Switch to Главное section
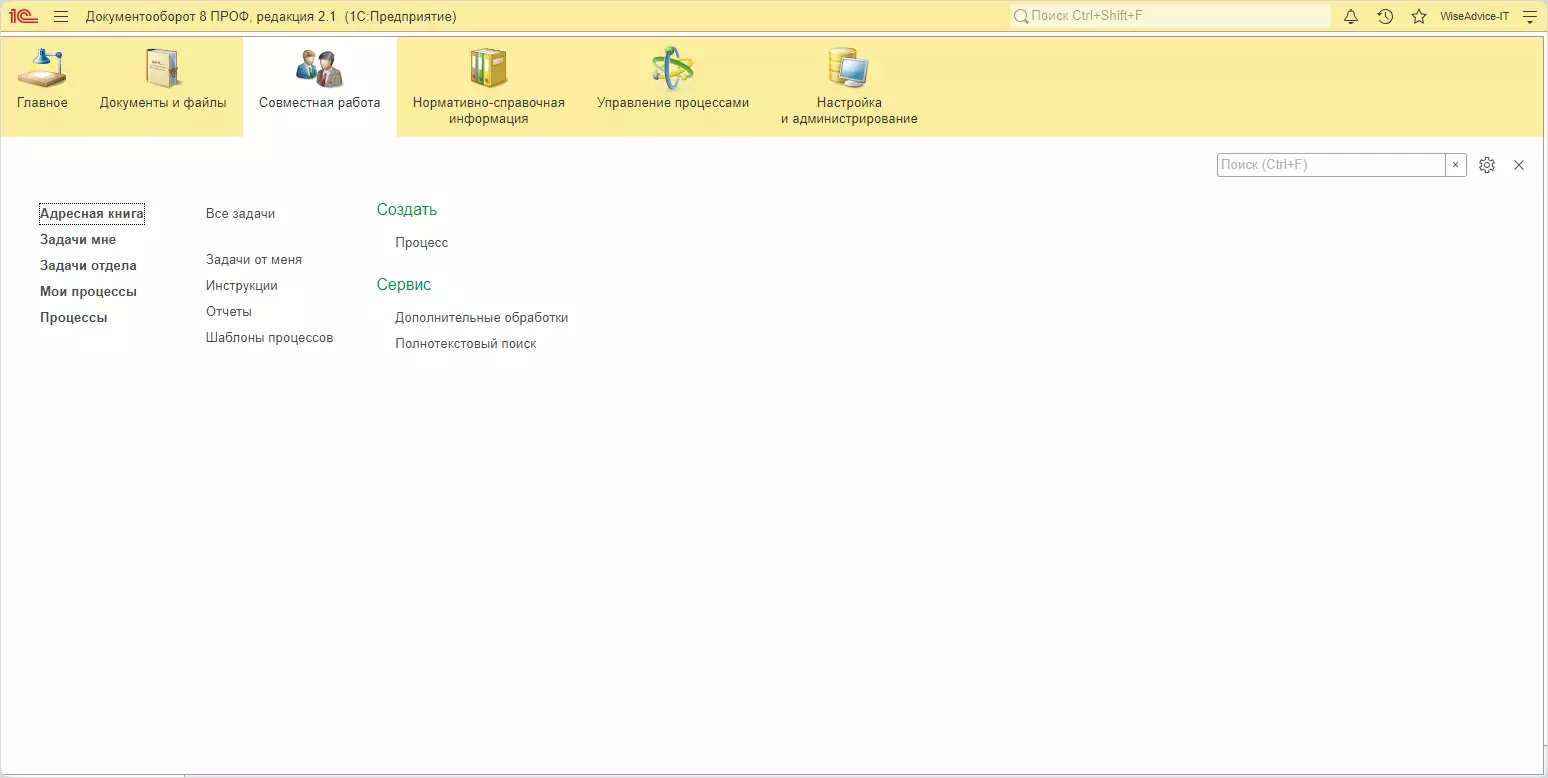The height and width of the screenshot is (778, 1548). [x=42, y=87]
